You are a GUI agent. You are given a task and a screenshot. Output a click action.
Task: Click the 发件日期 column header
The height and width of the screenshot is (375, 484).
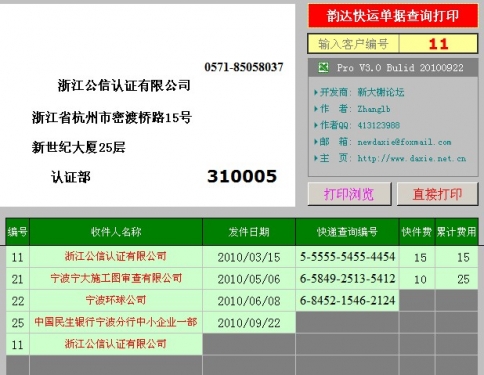(249, 232)
